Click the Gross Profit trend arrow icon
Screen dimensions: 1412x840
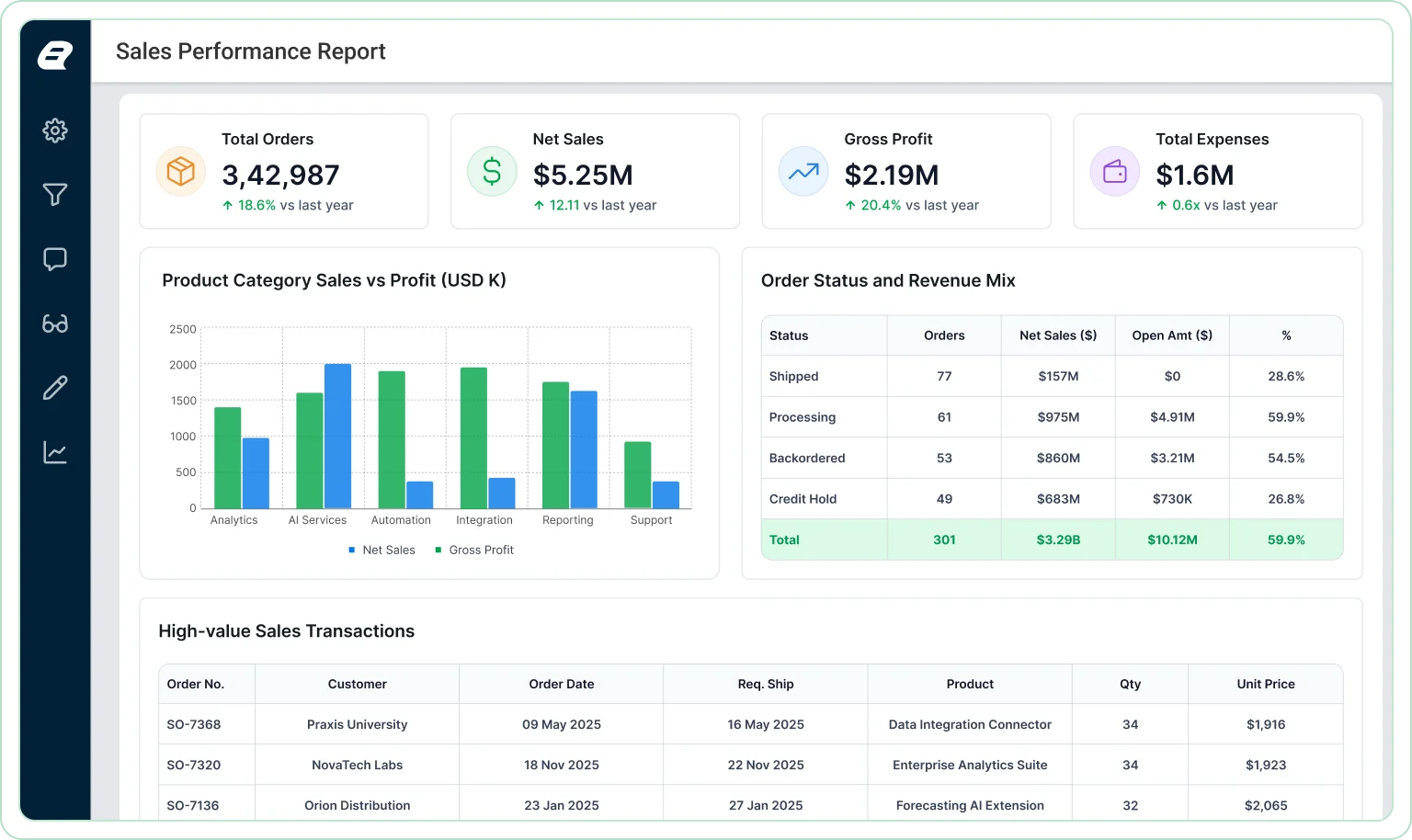pos(803,172)
